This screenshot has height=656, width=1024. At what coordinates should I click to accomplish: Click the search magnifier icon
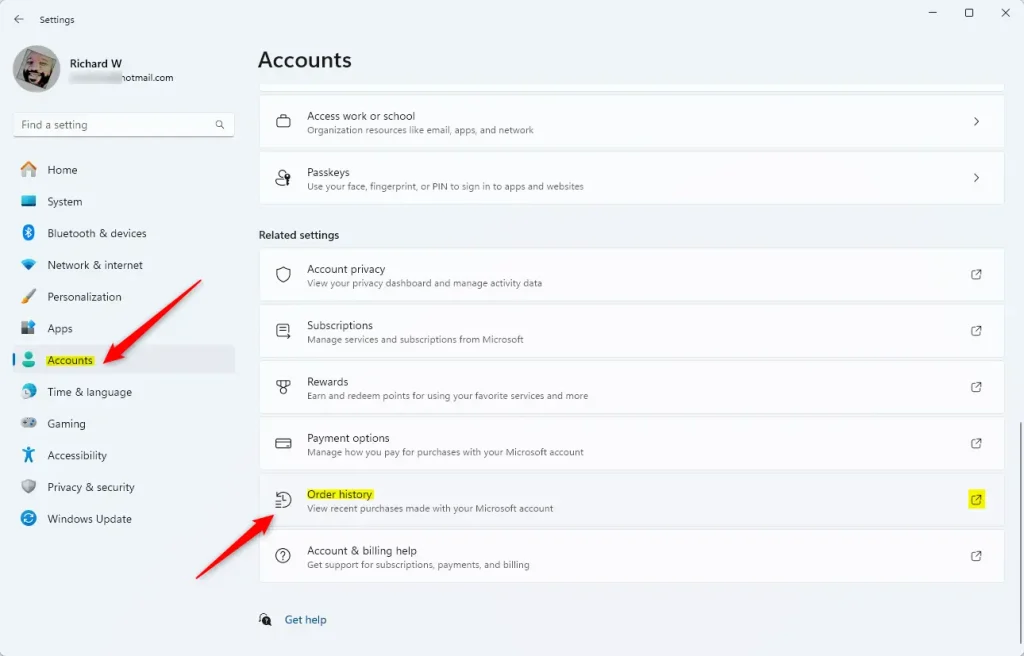click(220, 125)
